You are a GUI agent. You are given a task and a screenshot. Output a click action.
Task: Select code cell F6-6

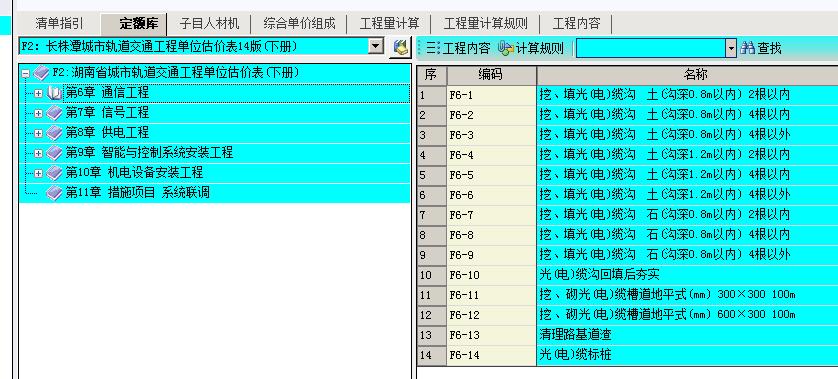pos(491,195)
